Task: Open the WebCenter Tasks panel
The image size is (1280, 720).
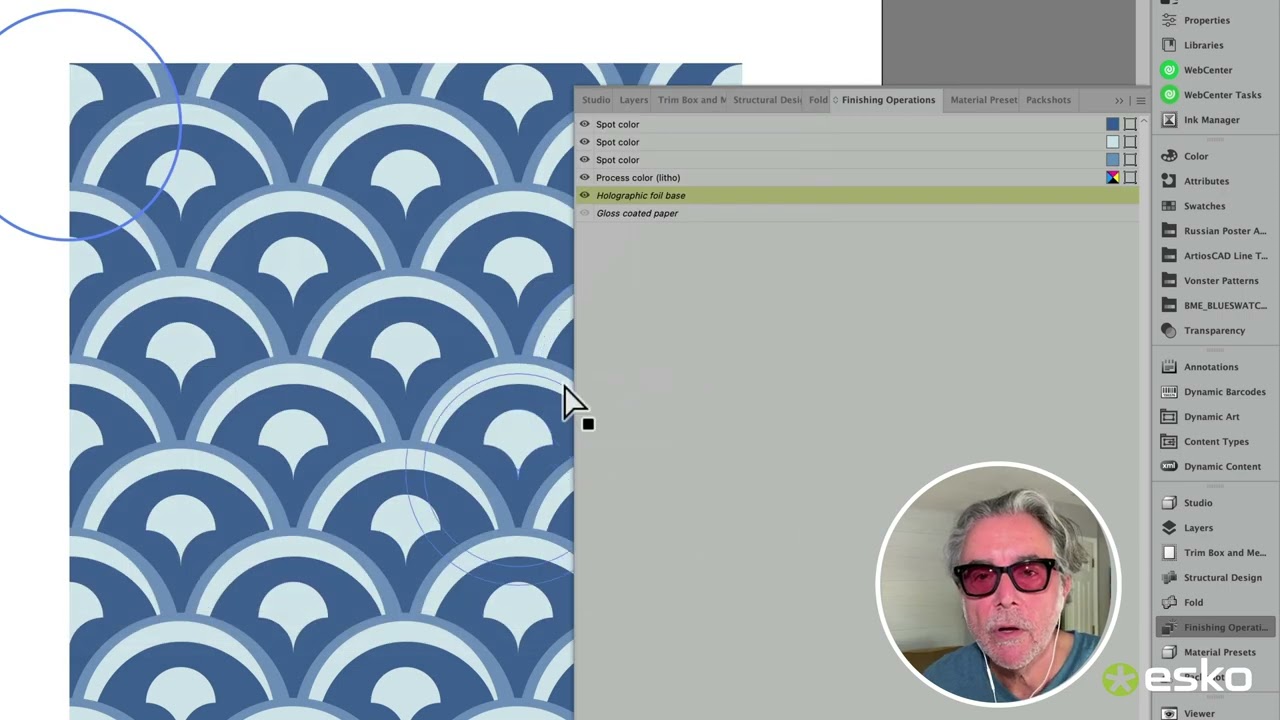Action: click(1212, 95)
